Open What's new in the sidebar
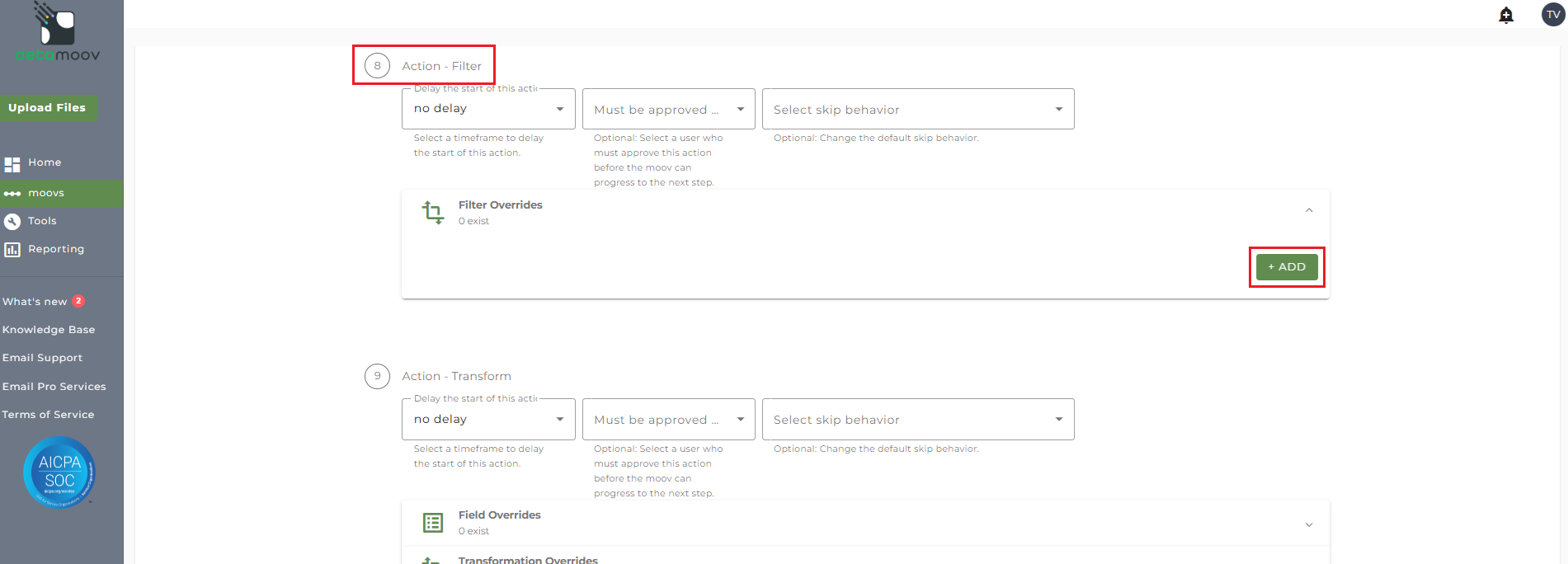This screenshot has height=564, width=1568. click(x=35, y=302)
